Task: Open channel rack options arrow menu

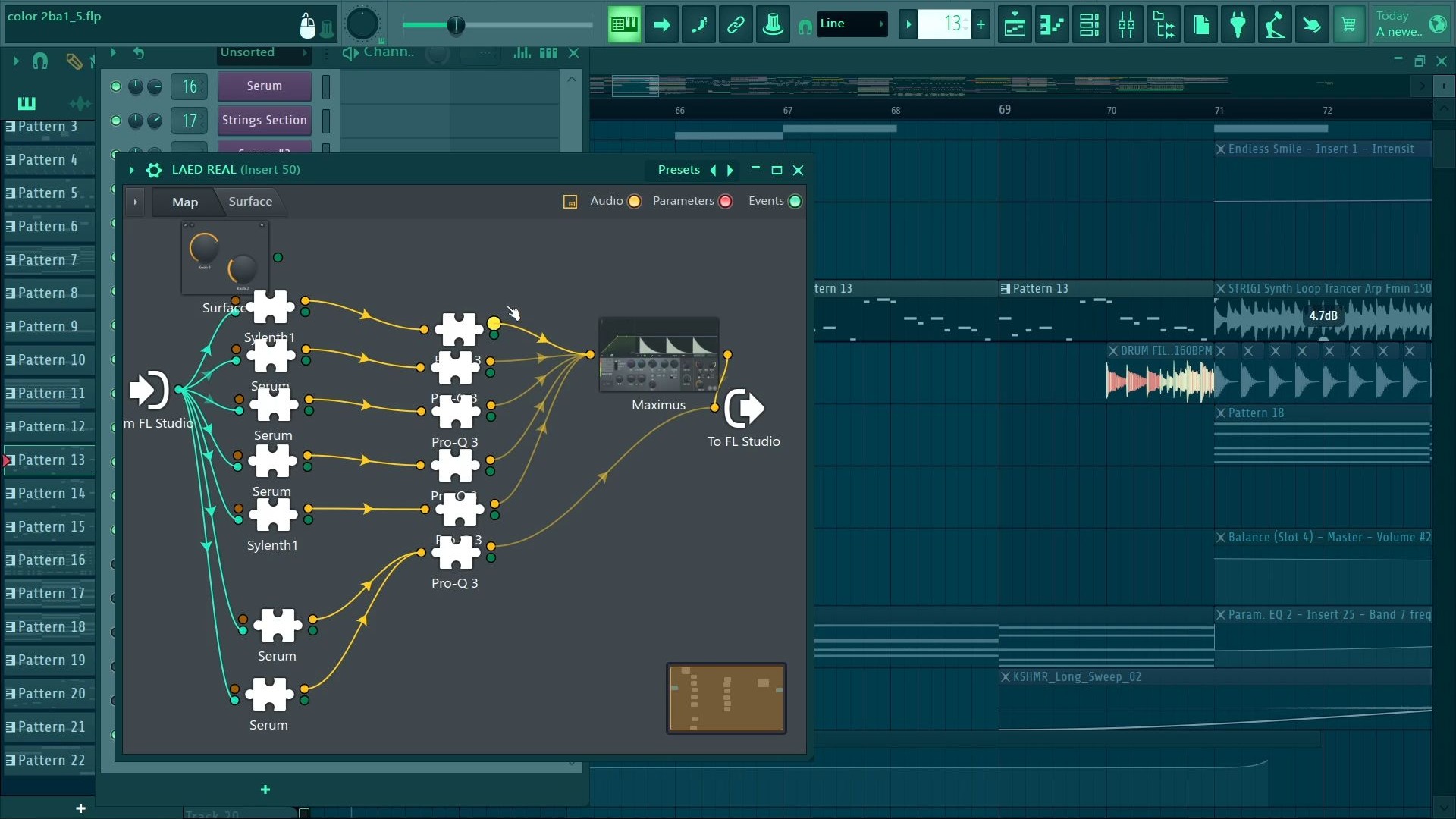Action: click(113, 52)
